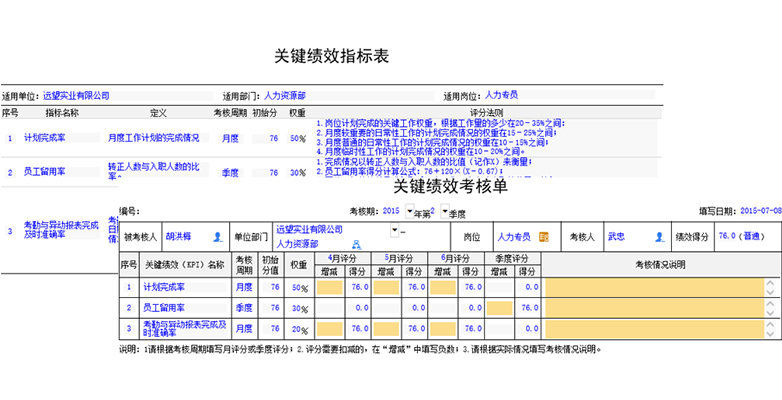Select 5月评分 增减 field for 计划完成率 row
The image size is (782, 400).
point(385,287)
